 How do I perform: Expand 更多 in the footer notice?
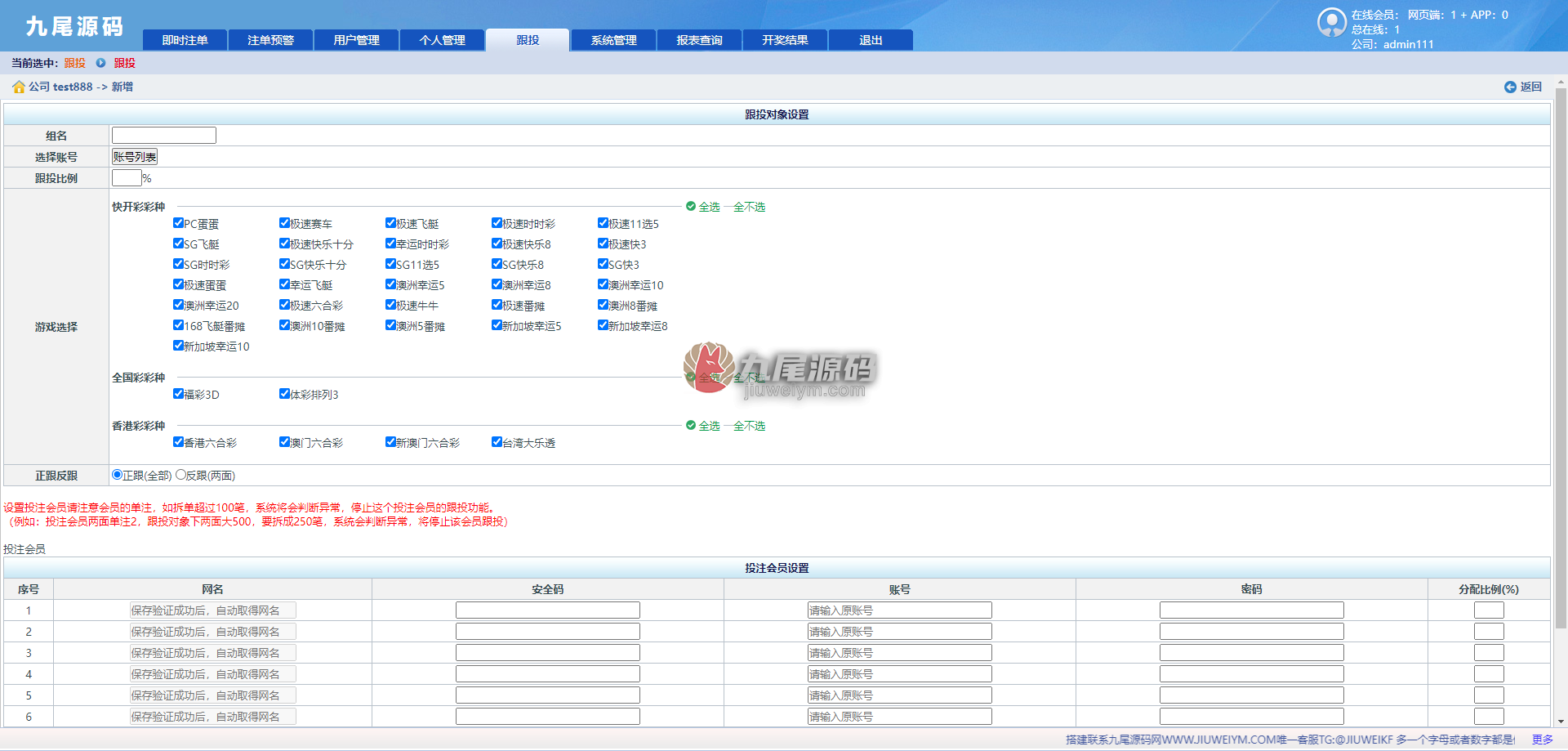(1543, 740)
